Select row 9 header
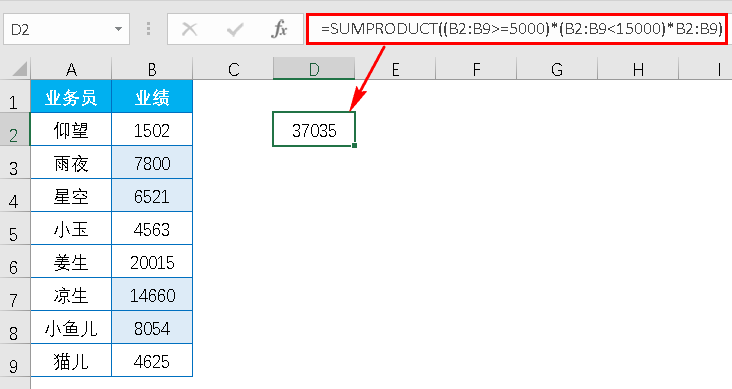This screenshot has height=389, width=732. (14, 361)
